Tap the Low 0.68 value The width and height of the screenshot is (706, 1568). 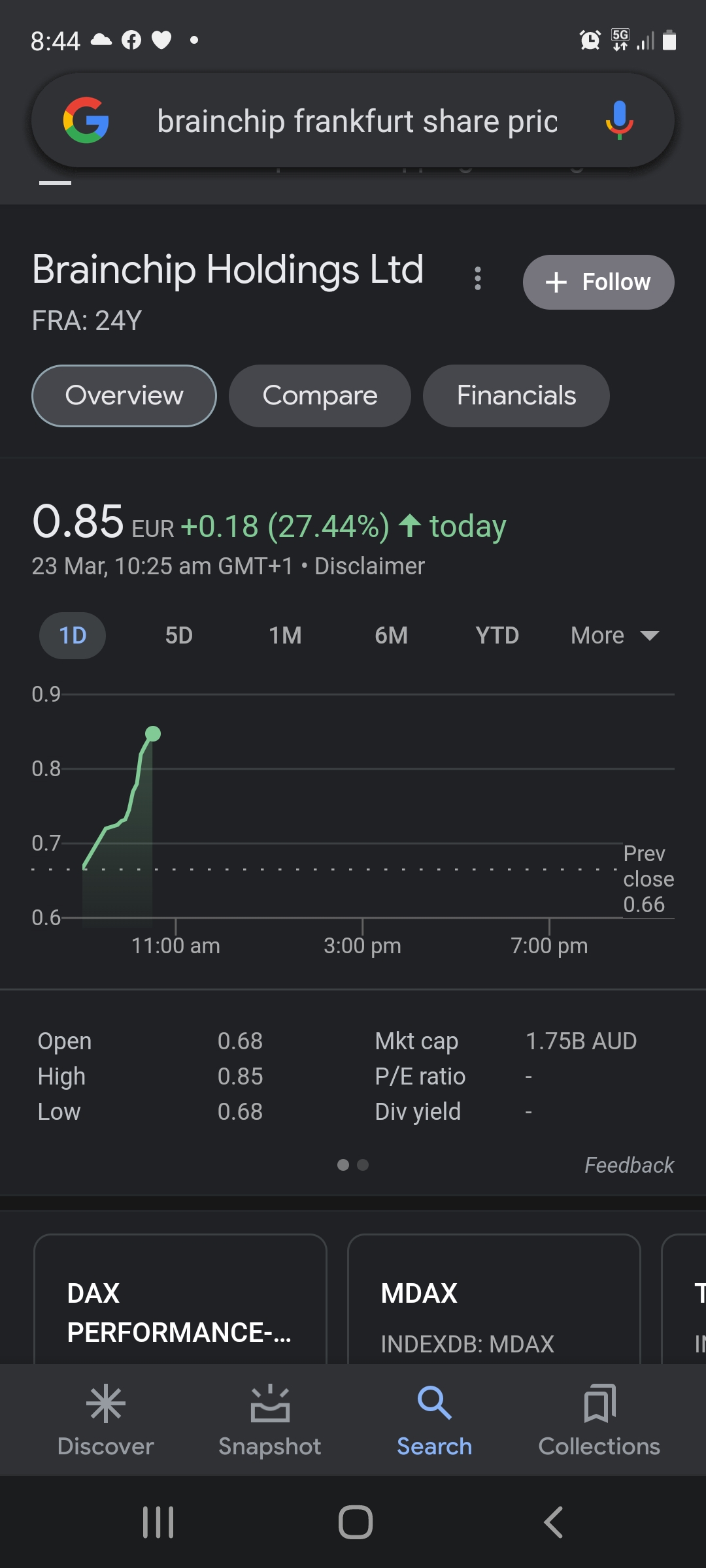point(240,1111)
